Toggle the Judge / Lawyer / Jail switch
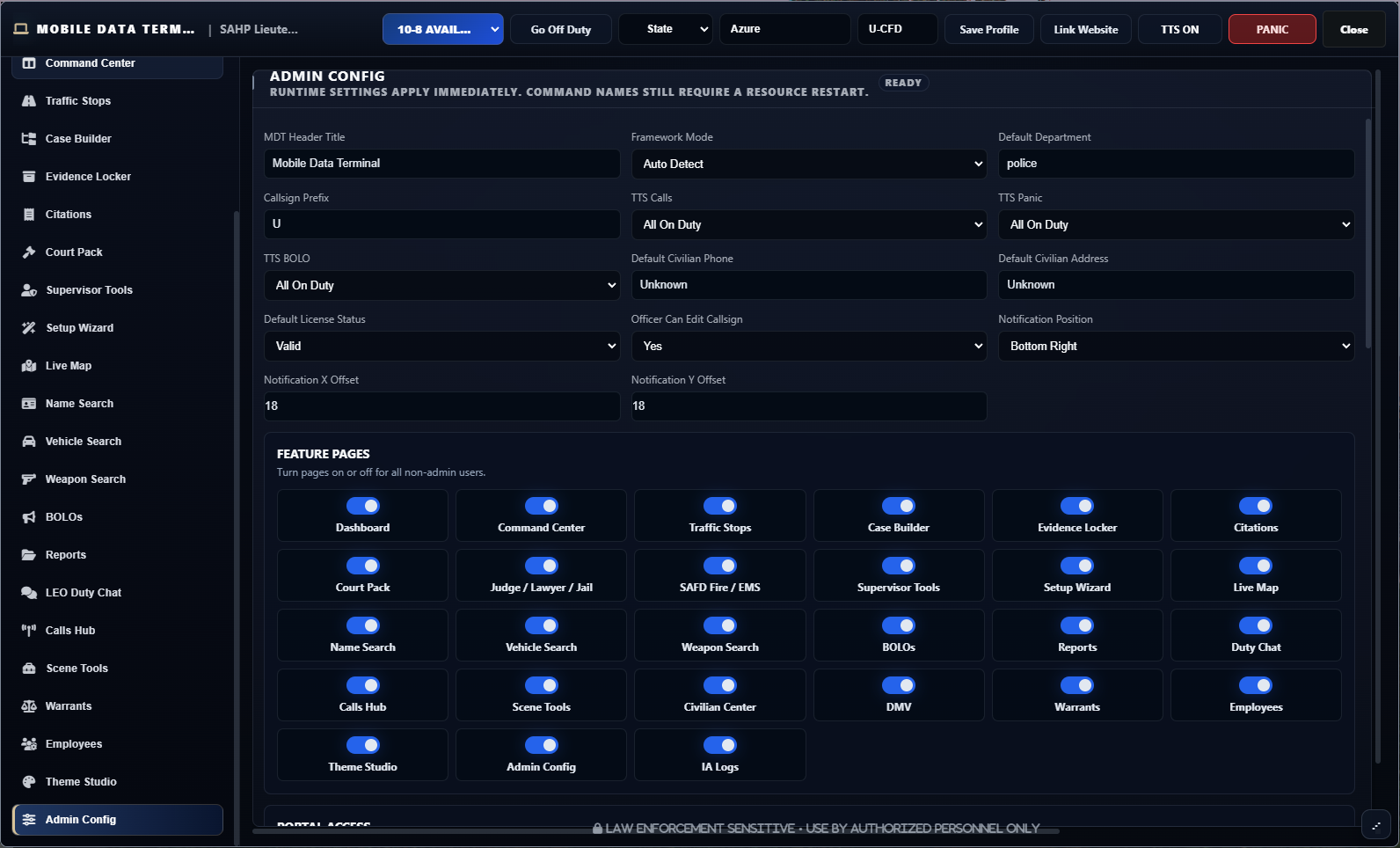The image size is (1400, 848). coord(541,566)
